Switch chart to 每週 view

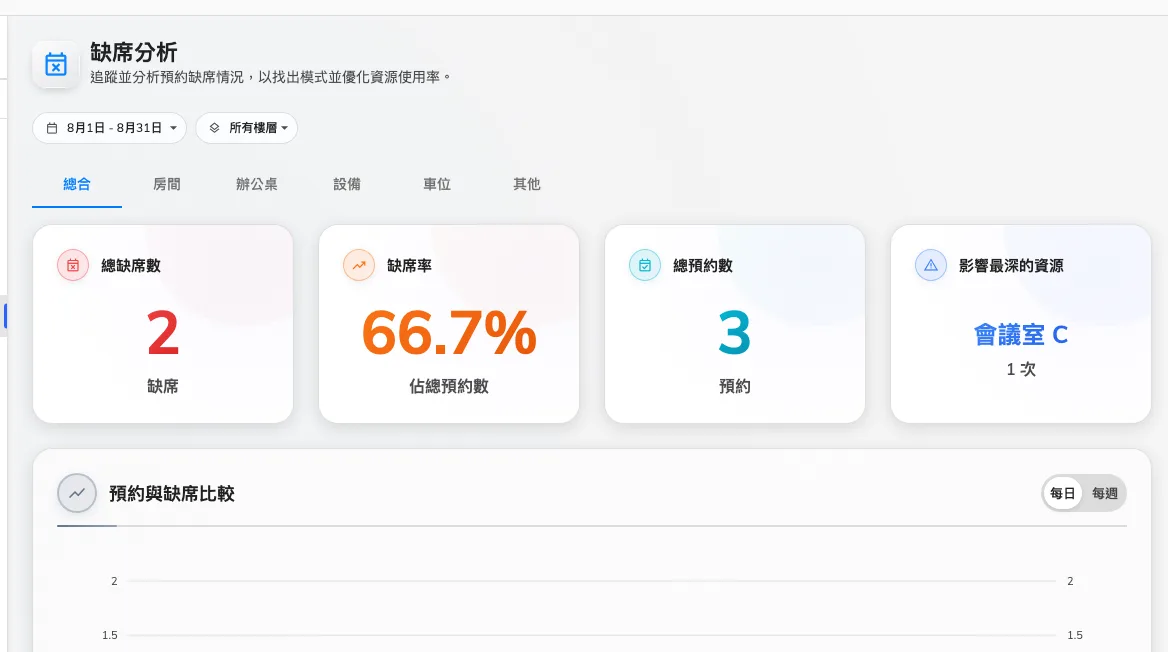[1105, 493]
